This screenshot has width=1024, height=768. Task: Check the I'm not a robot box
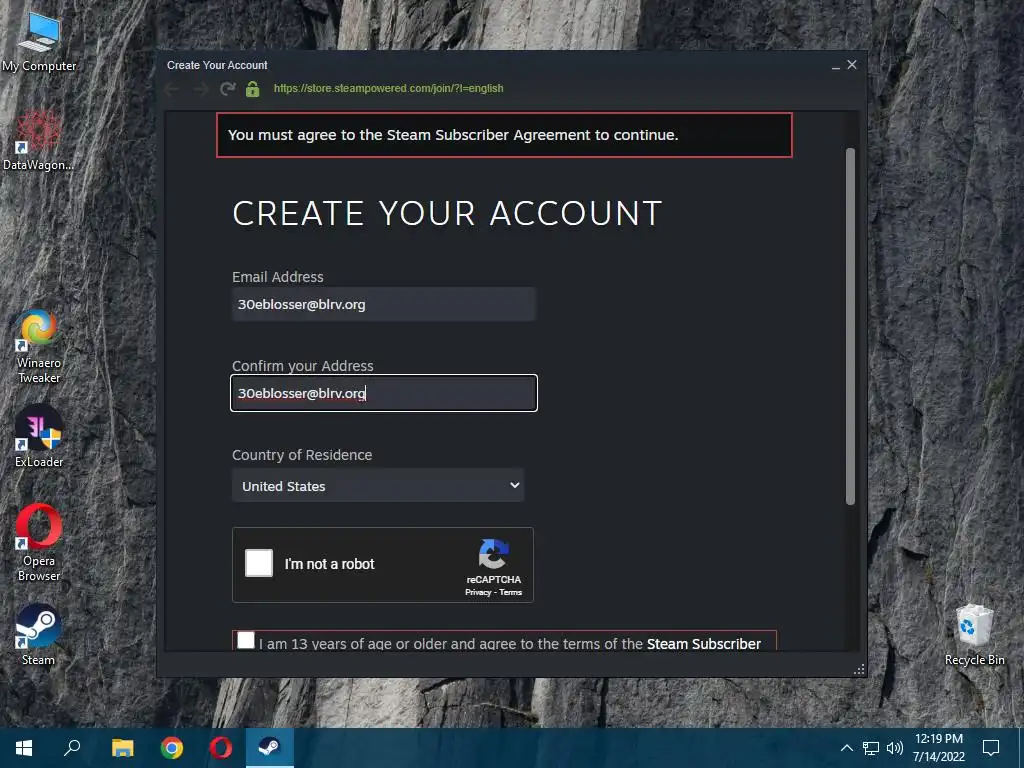(259, 563)
